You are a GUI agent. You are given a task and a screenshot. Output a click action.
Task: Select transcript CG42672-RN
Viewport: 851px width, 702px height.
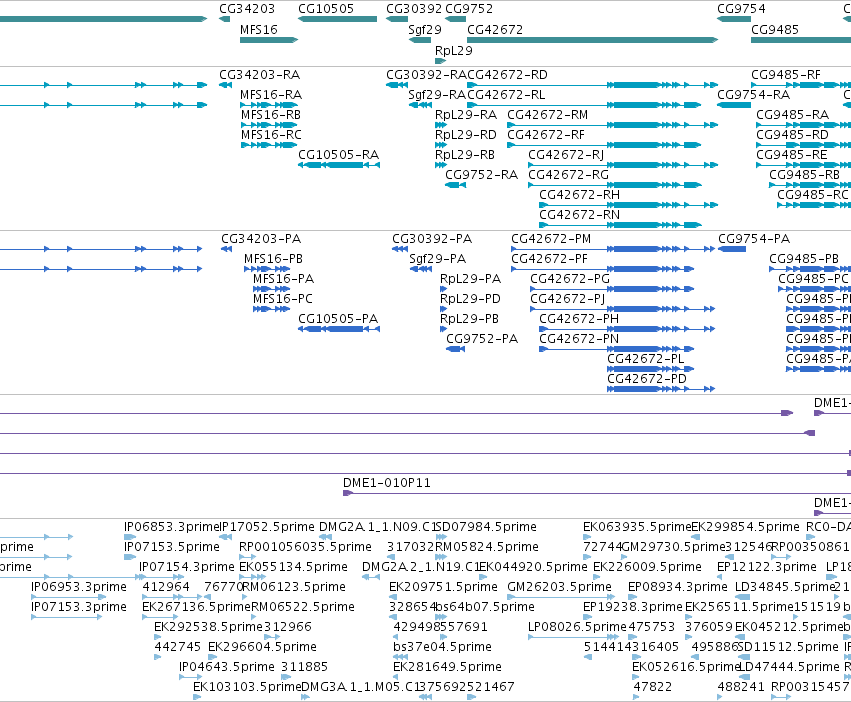[x=579, y=214]
